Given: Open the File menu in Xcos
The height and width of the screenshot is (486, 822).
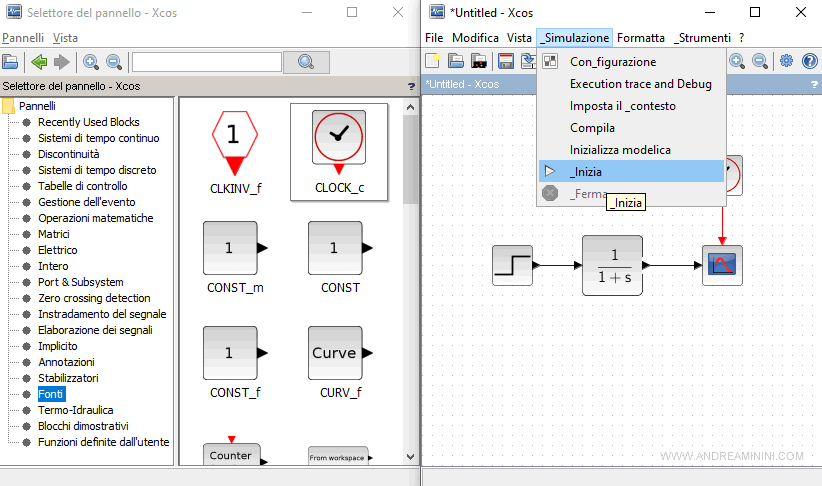Looking at the screenshot, I should (434, 38).
